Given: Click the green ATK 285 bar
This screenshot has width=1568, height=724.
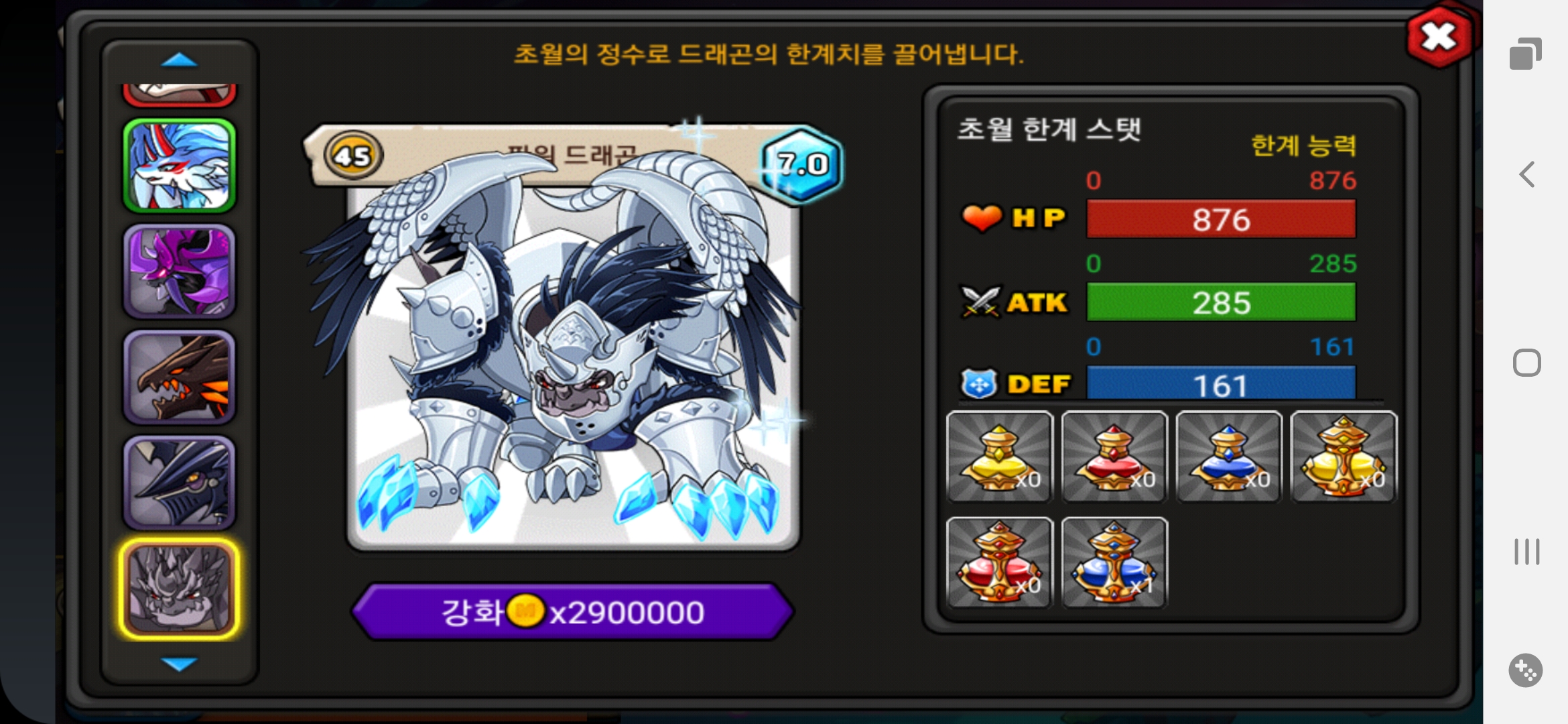Looking at the screenshot, I should click(x=1221, y=302).
